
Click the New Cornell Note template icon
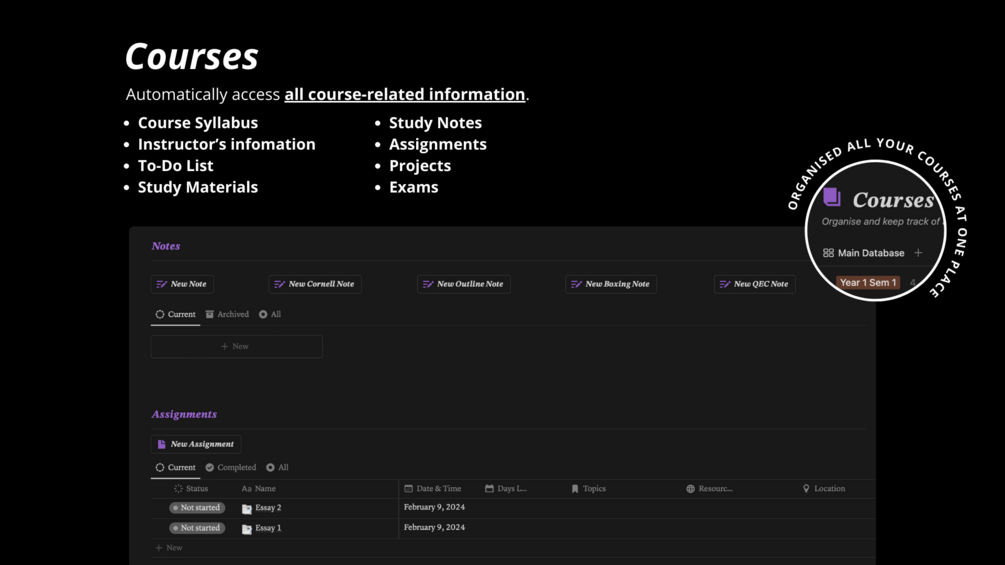(x=280, y=284)
